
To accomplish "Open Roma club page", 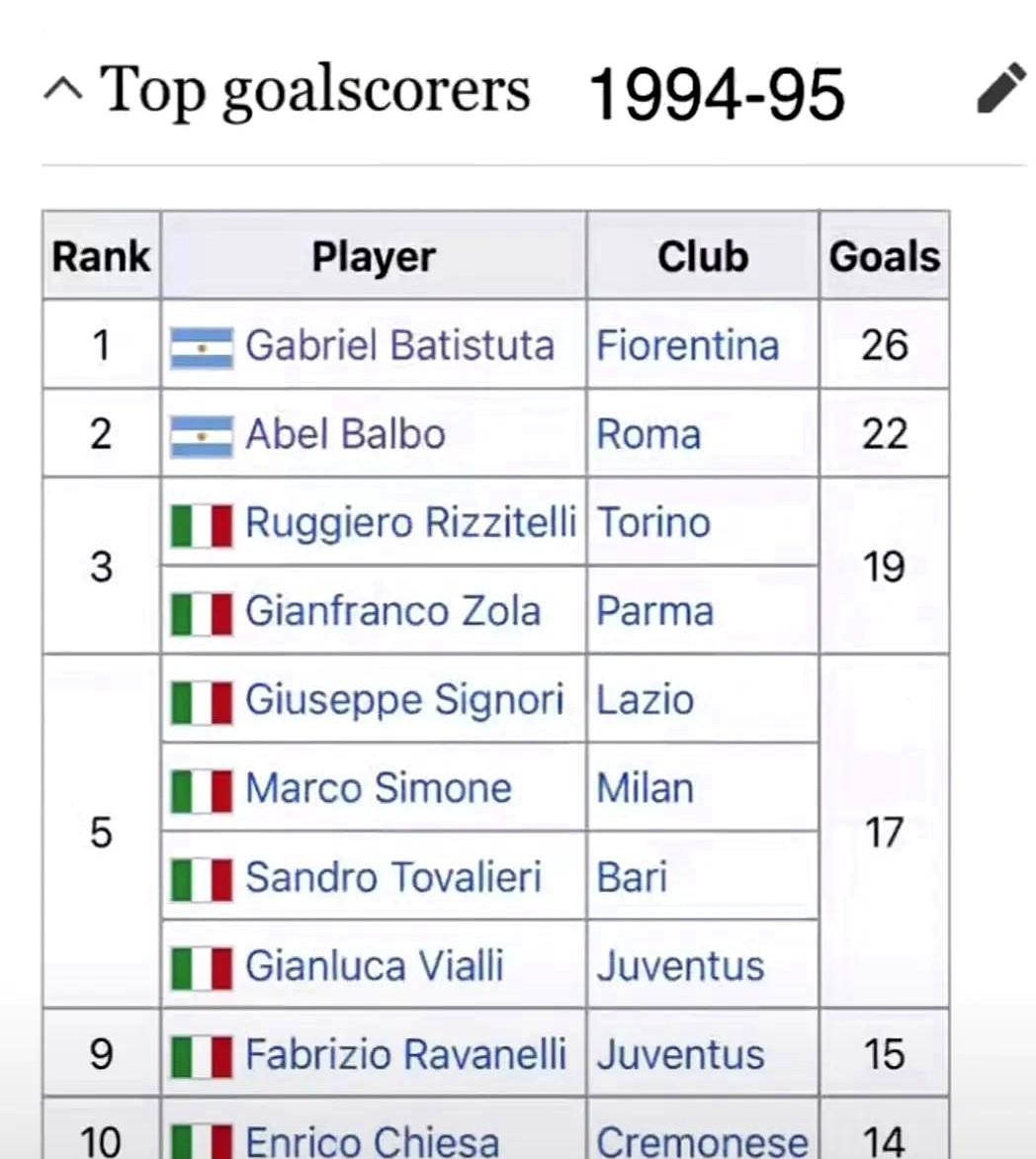I will 648,434.
